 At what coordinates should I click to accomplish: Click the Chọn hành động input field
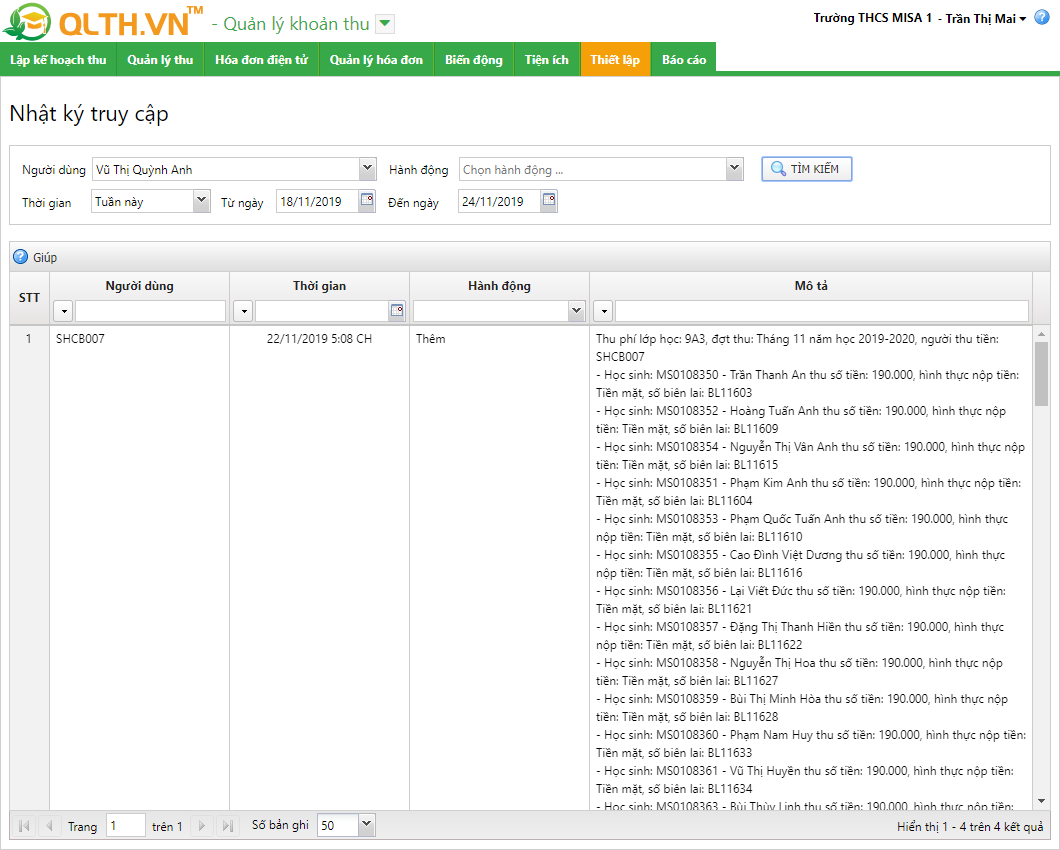(593, 169)
